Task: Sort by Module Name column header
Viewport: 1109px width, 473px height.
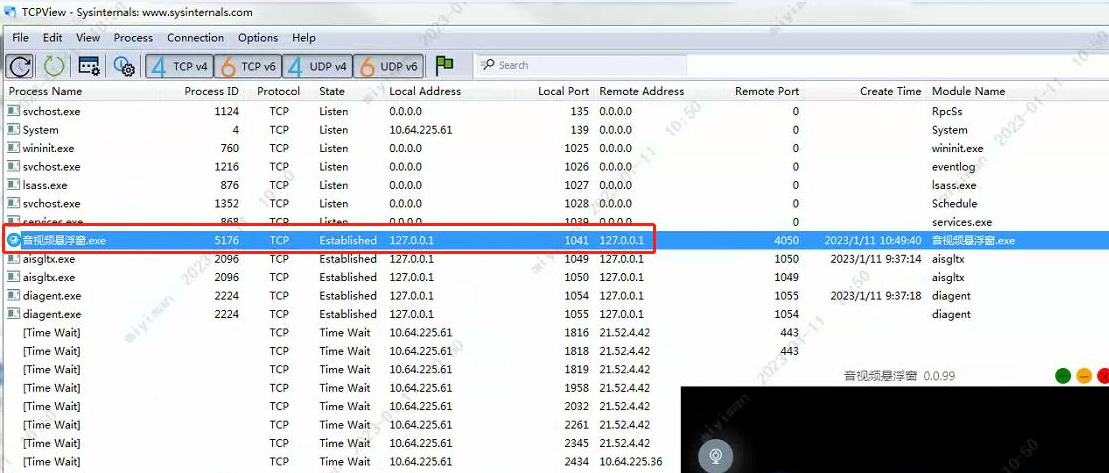Action: pyautogui.click(x=968, y=91)
